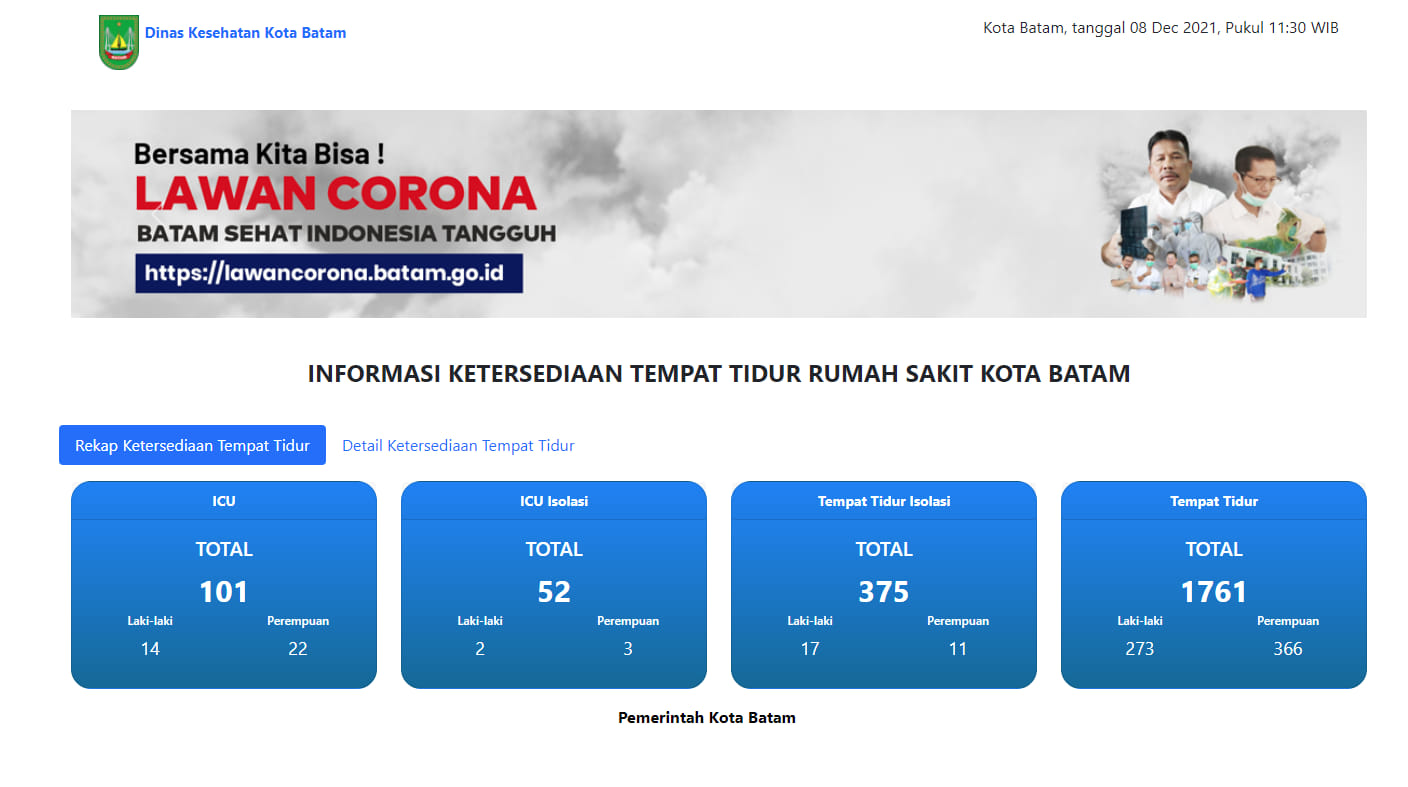The height and width of the screenshot is (787, 1408).
Task: Click the ICU Laki-laki count 14
Action: coord(150,649)
